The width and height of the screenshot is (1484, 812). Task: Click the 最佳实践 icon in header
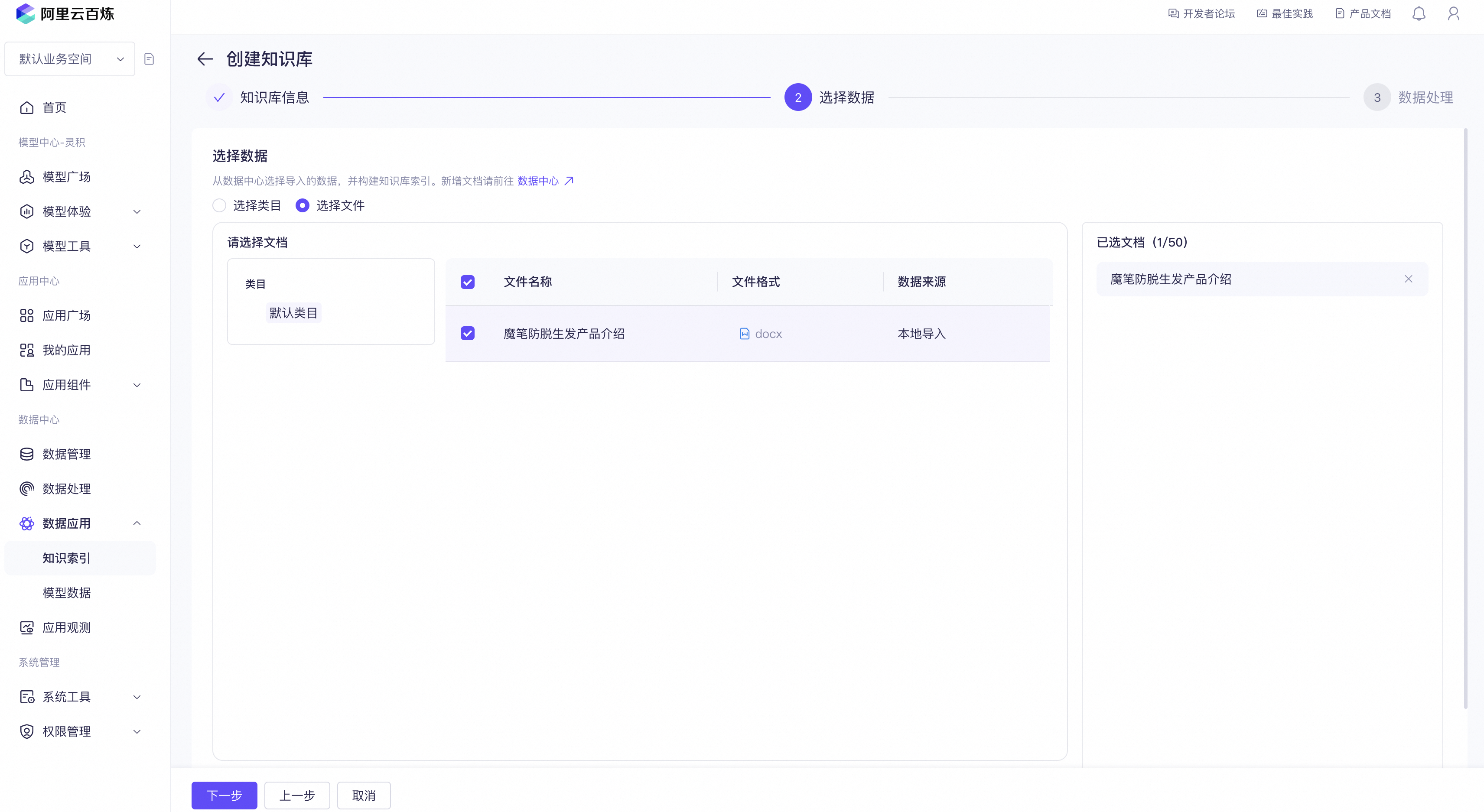1262,13
